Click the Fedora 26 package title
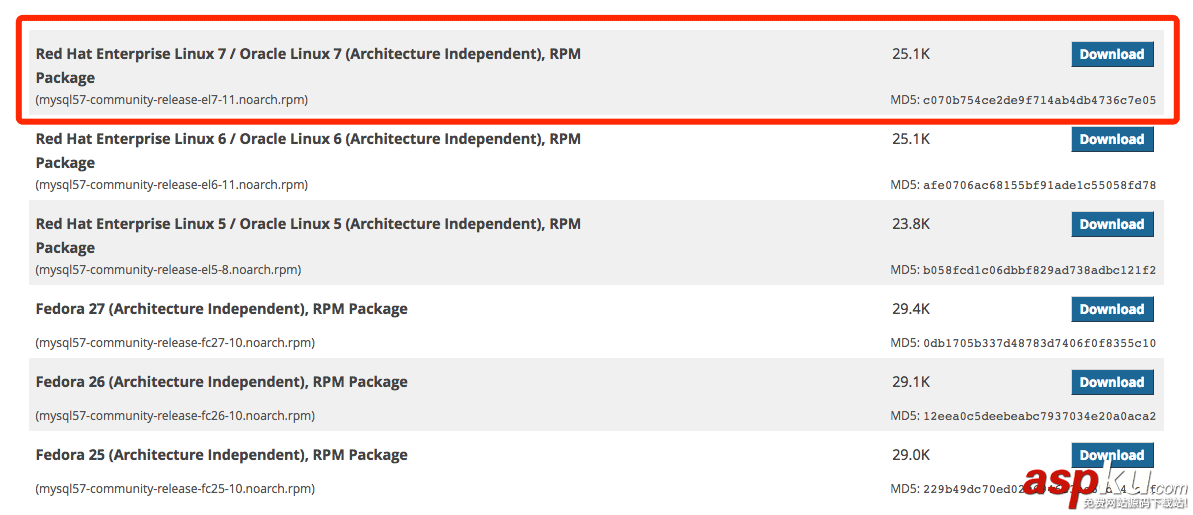The height and width of the screenshot is (515, 1193). tap(221, 382)
